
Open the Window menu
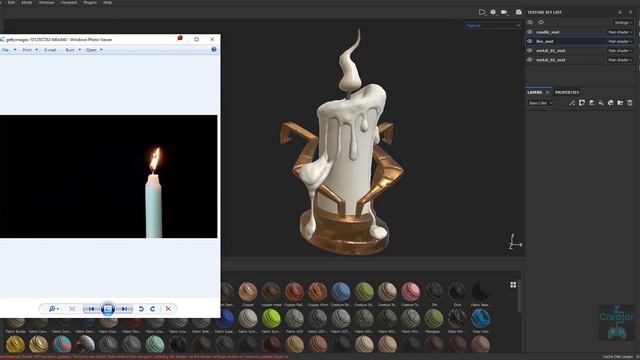[46, 2]
